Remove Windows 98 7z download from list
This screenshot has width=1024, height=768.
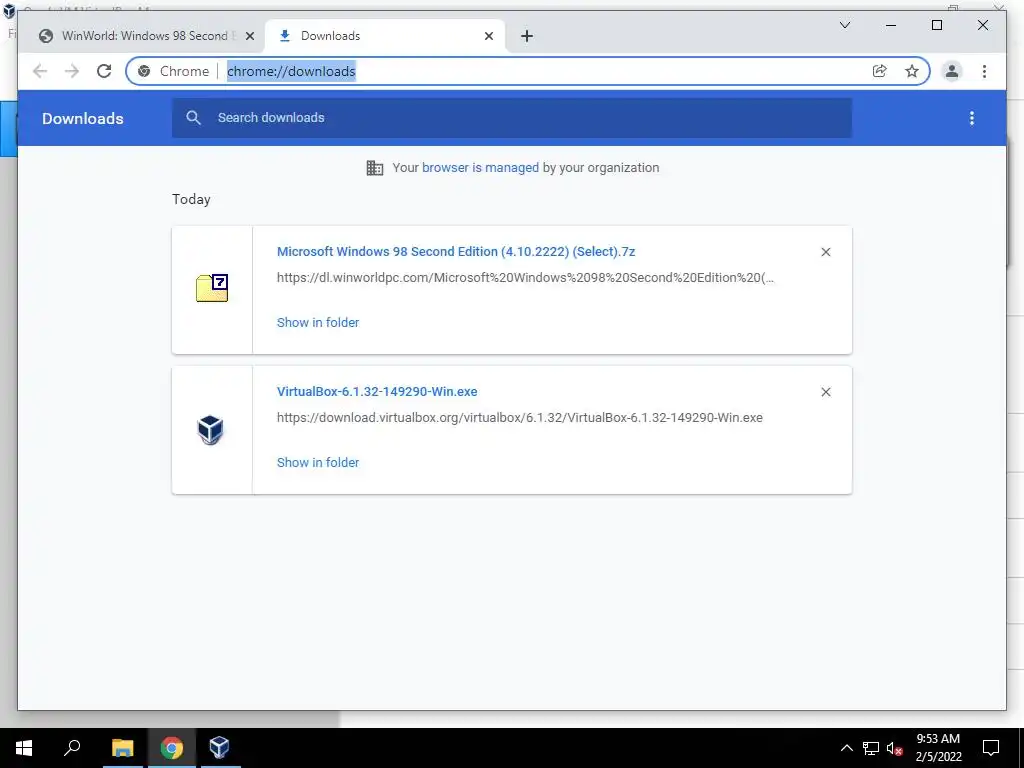(x=825, y=252)
